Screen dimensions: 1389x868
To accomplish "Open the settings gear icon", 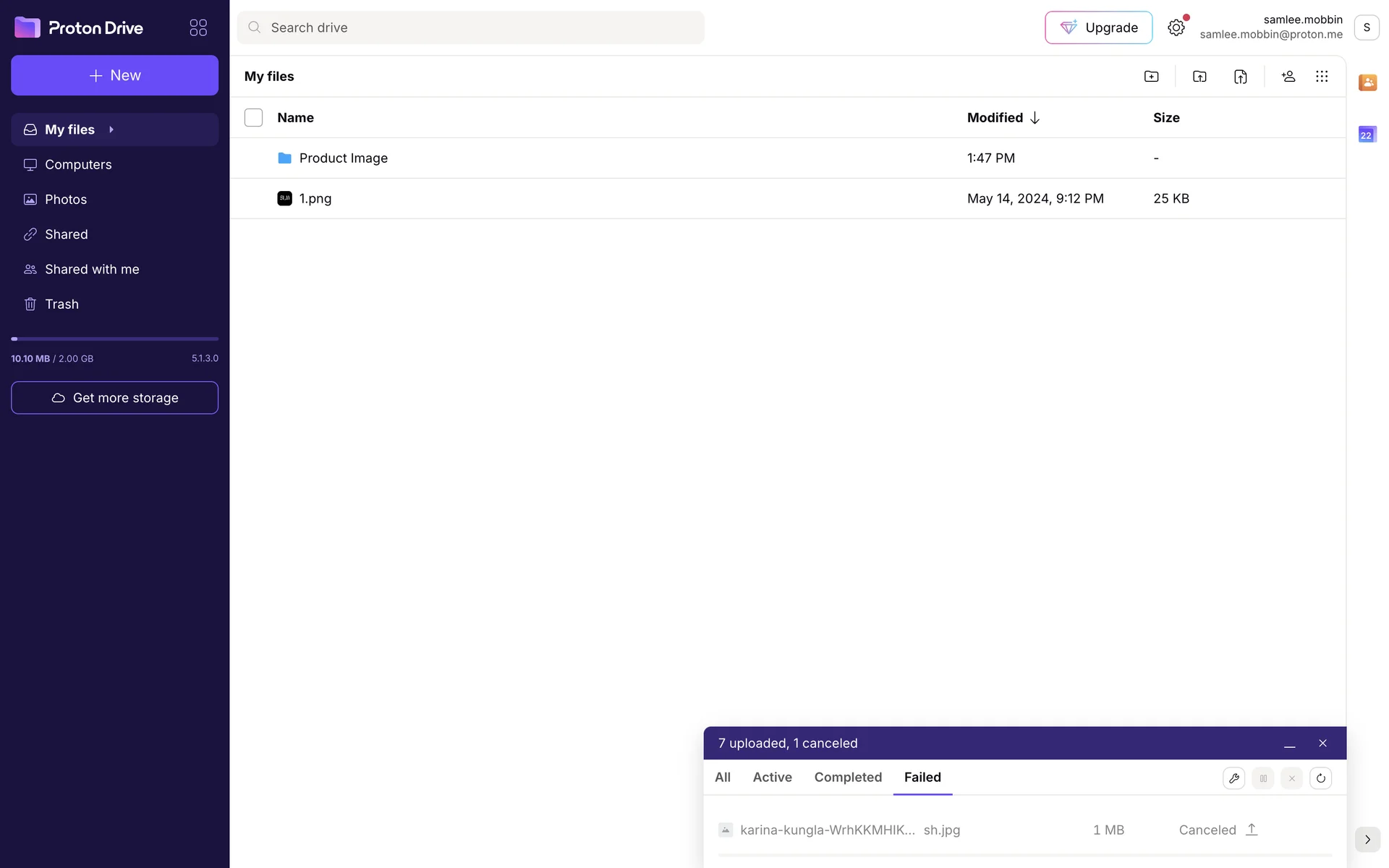I will (1176, 27).
